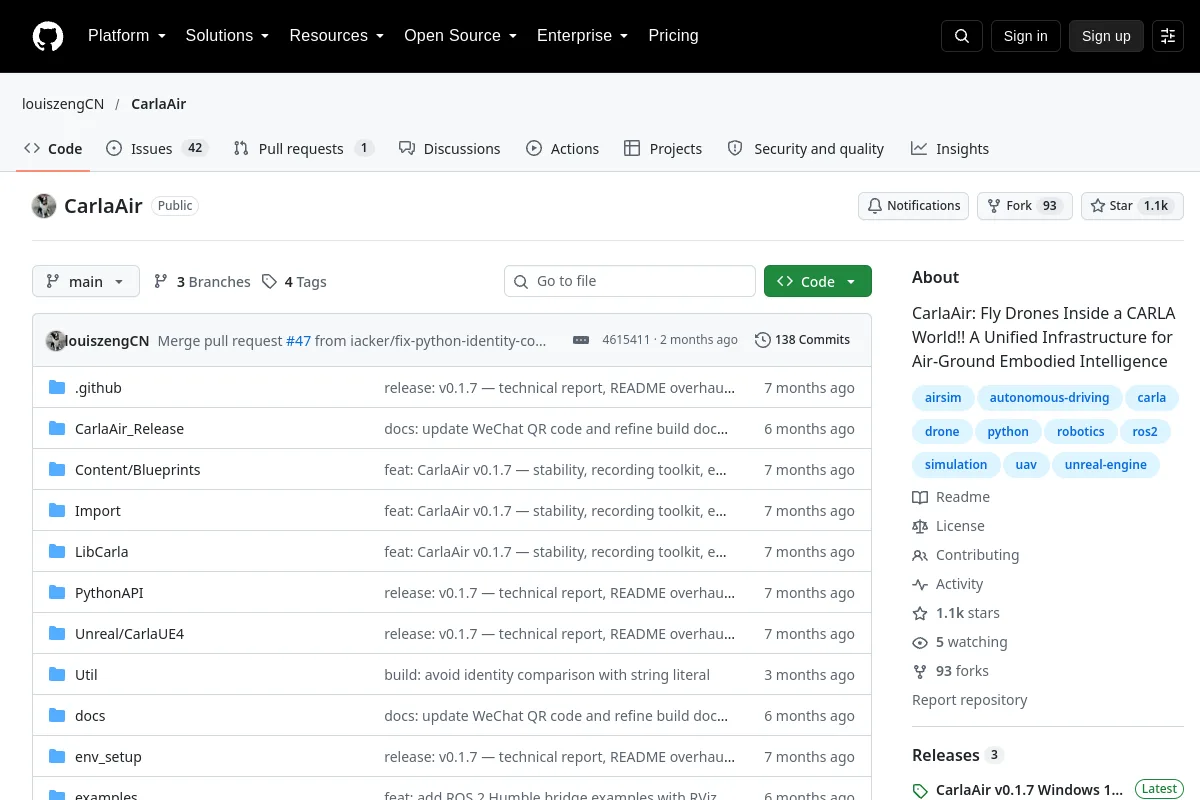
Task: Open louiszengCN owner link
Action: (63, 104)
